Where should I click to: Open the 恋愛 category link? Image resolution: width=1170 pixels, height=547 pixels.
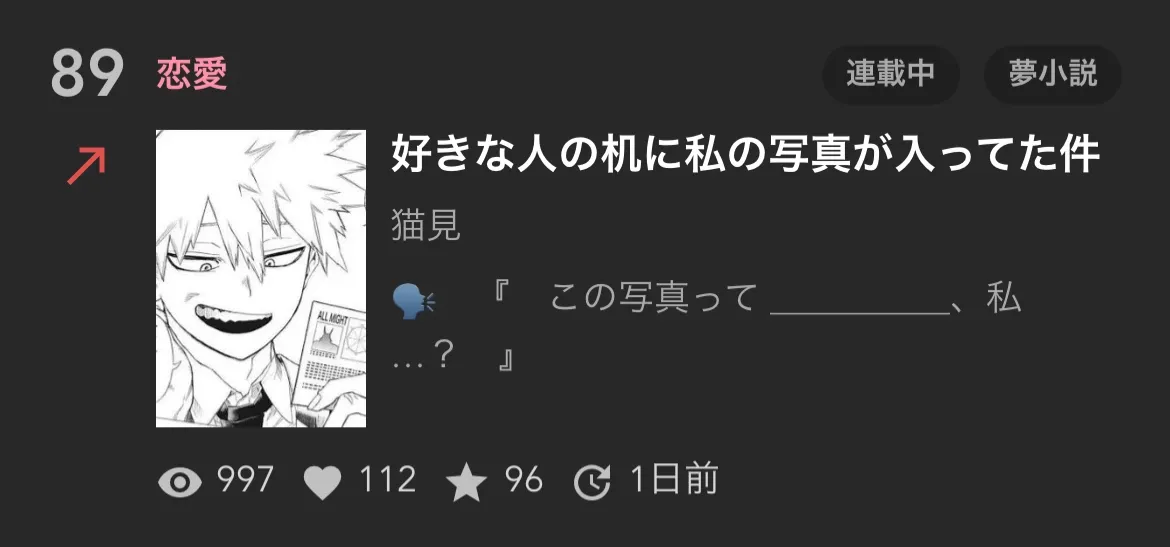click(x=192, y=74)
